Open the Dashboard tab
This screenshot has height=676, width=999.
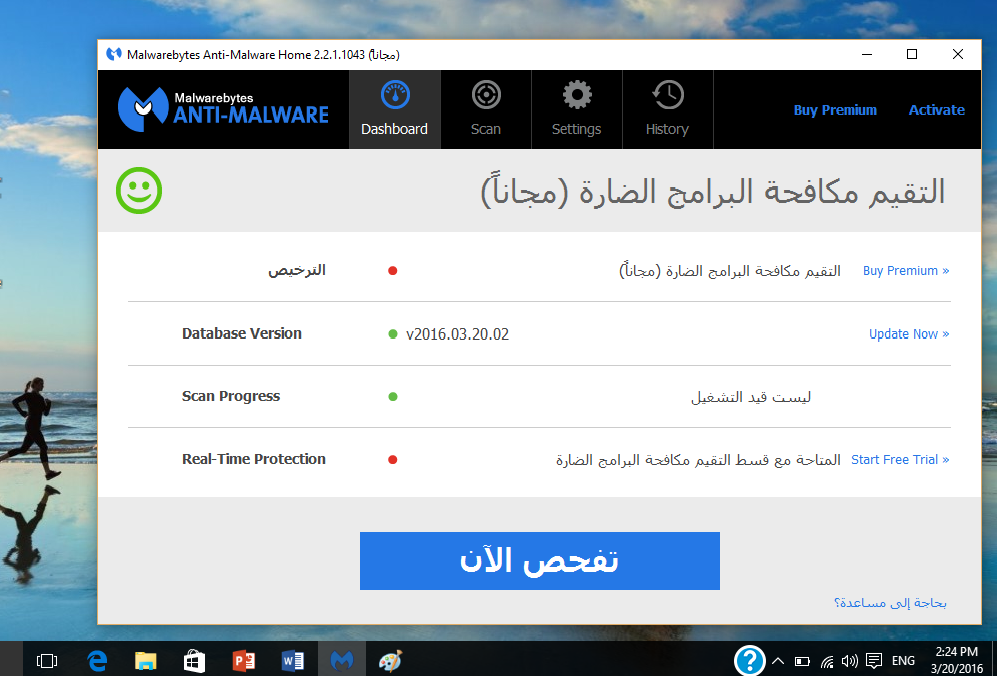click(394, 110)
